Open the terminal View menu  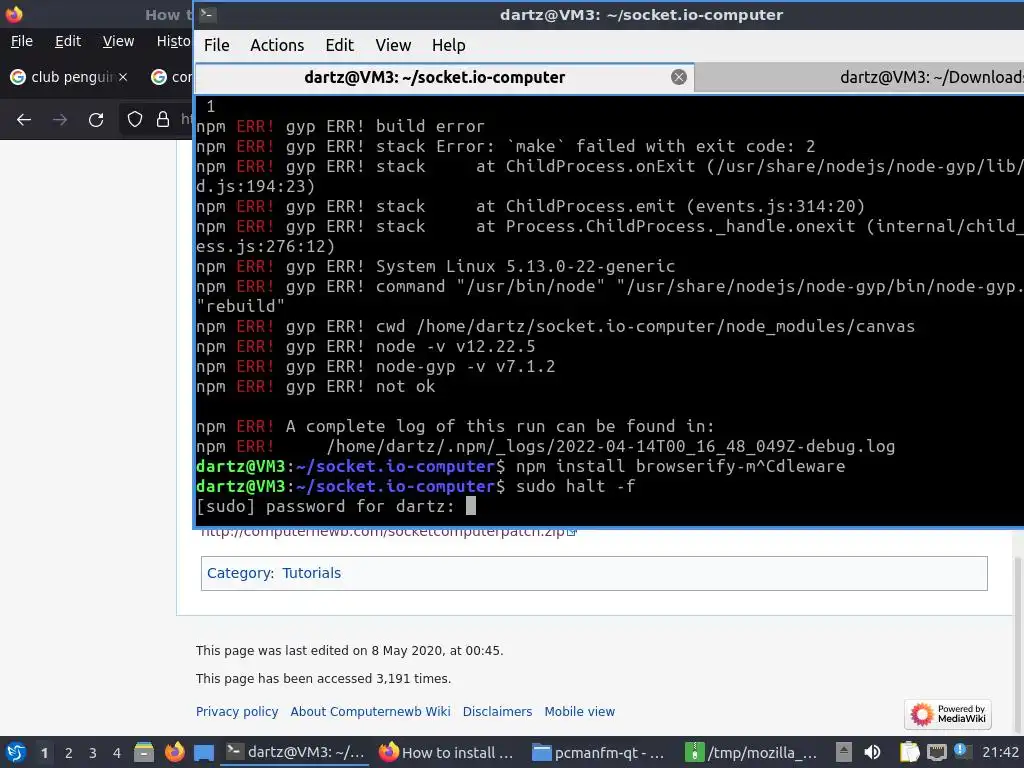393,45
